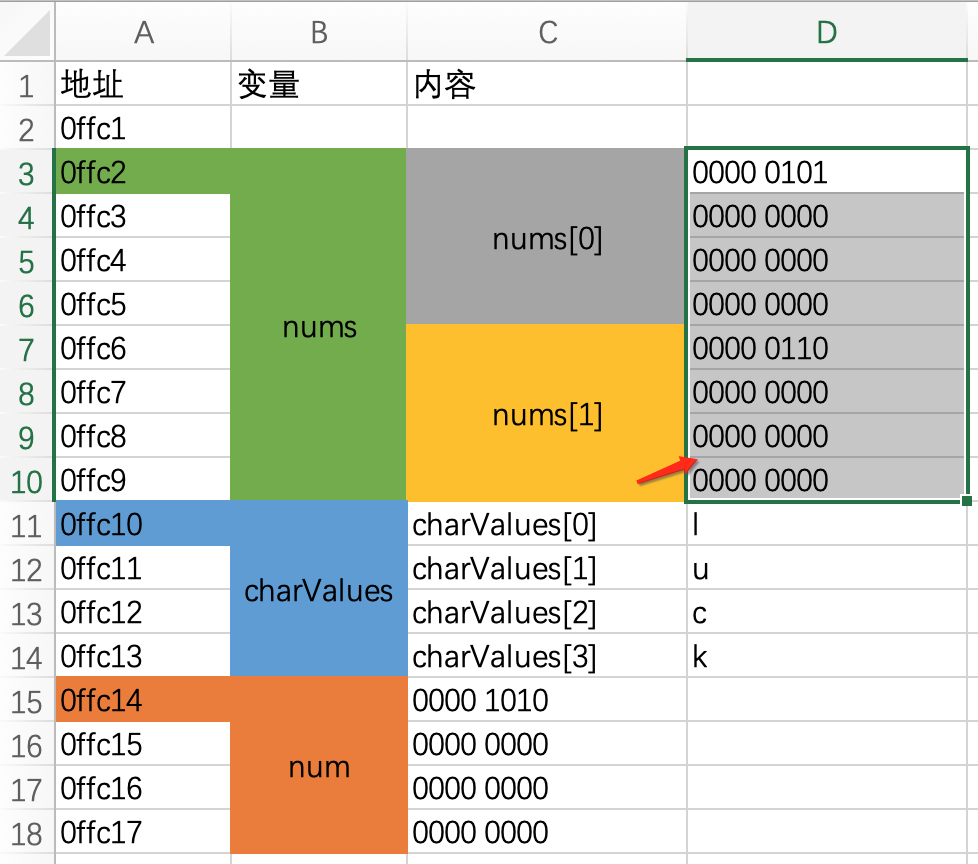Click the blue charValues merged cell
The width and height of the screenshot is (978, 864).
(x=318, y=590)
